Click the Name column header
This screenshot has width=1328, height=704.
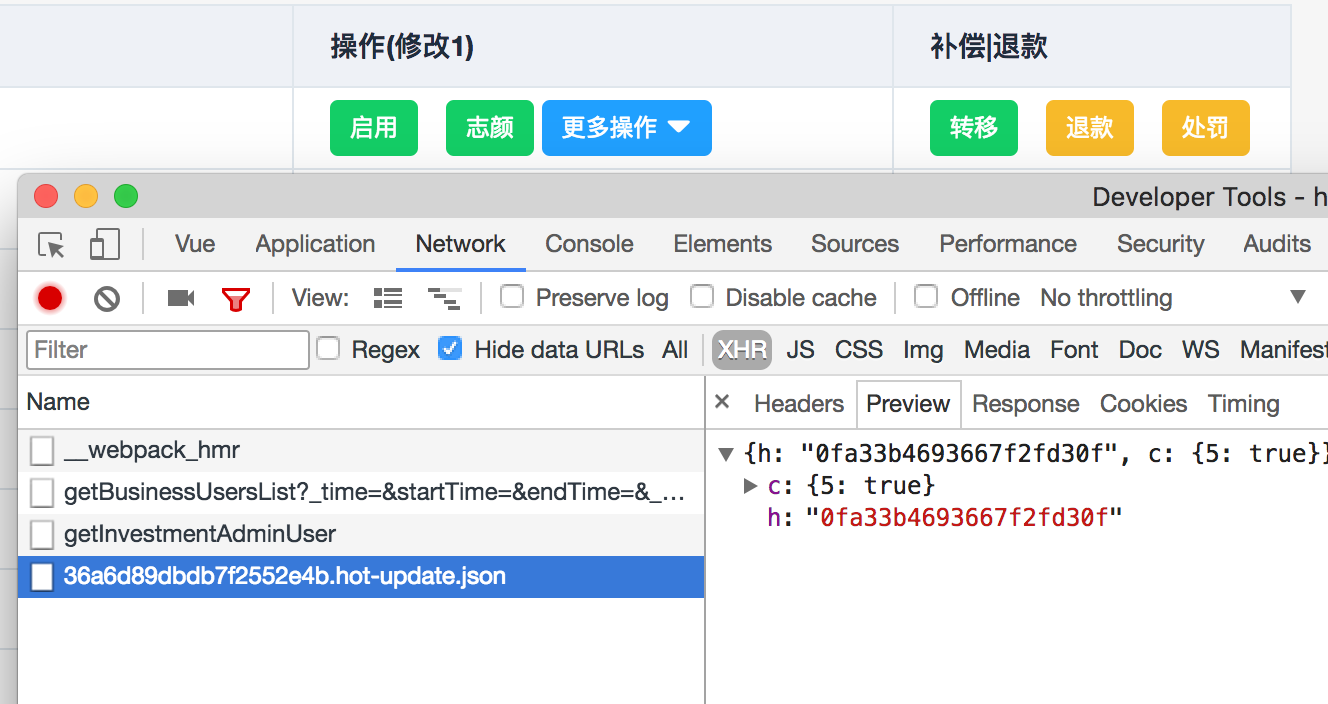tap(361, 402)
